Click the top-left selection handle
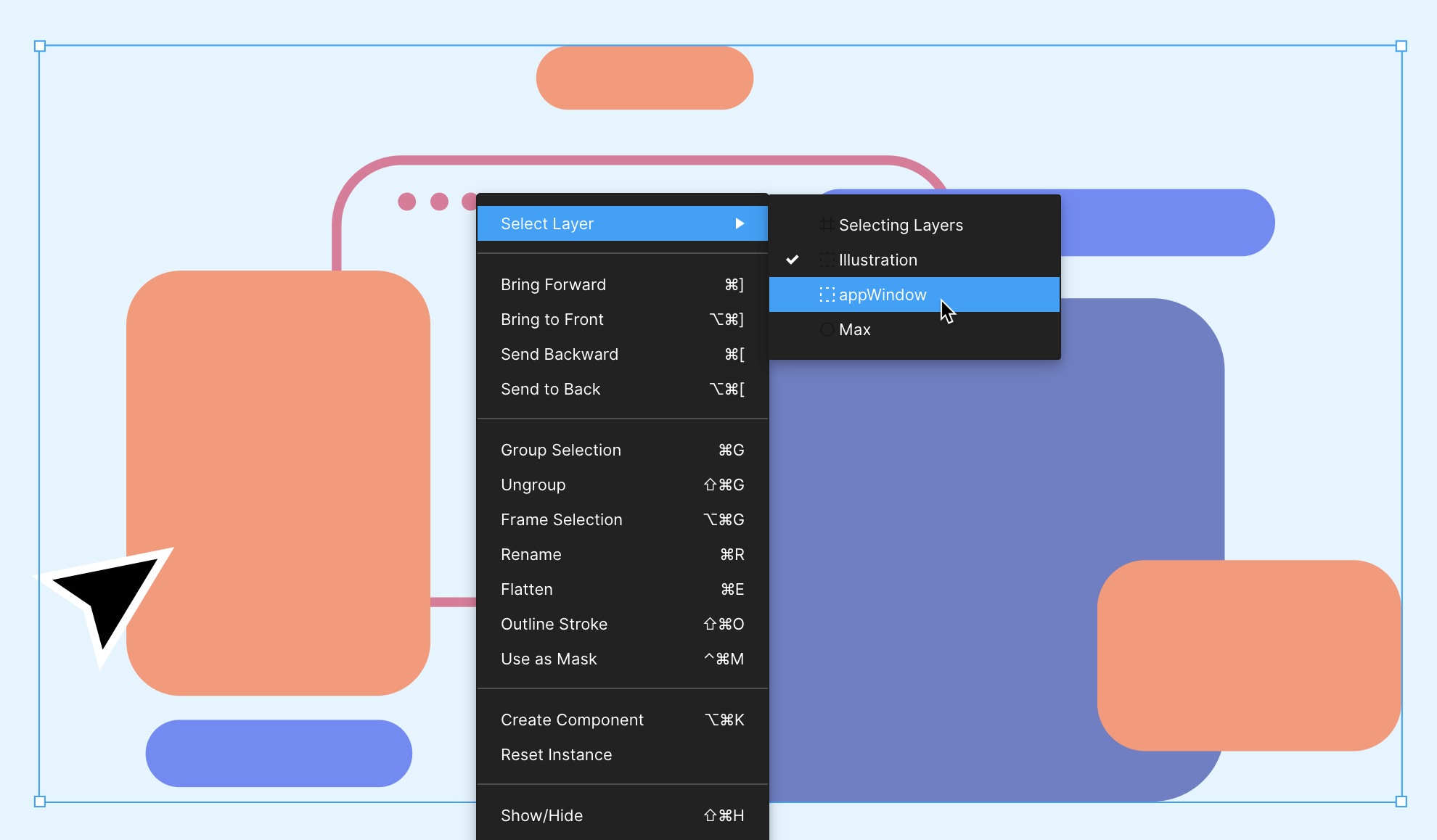This screenshot has height=840, width=1437. pyautogui.click(x=40, y=46)
